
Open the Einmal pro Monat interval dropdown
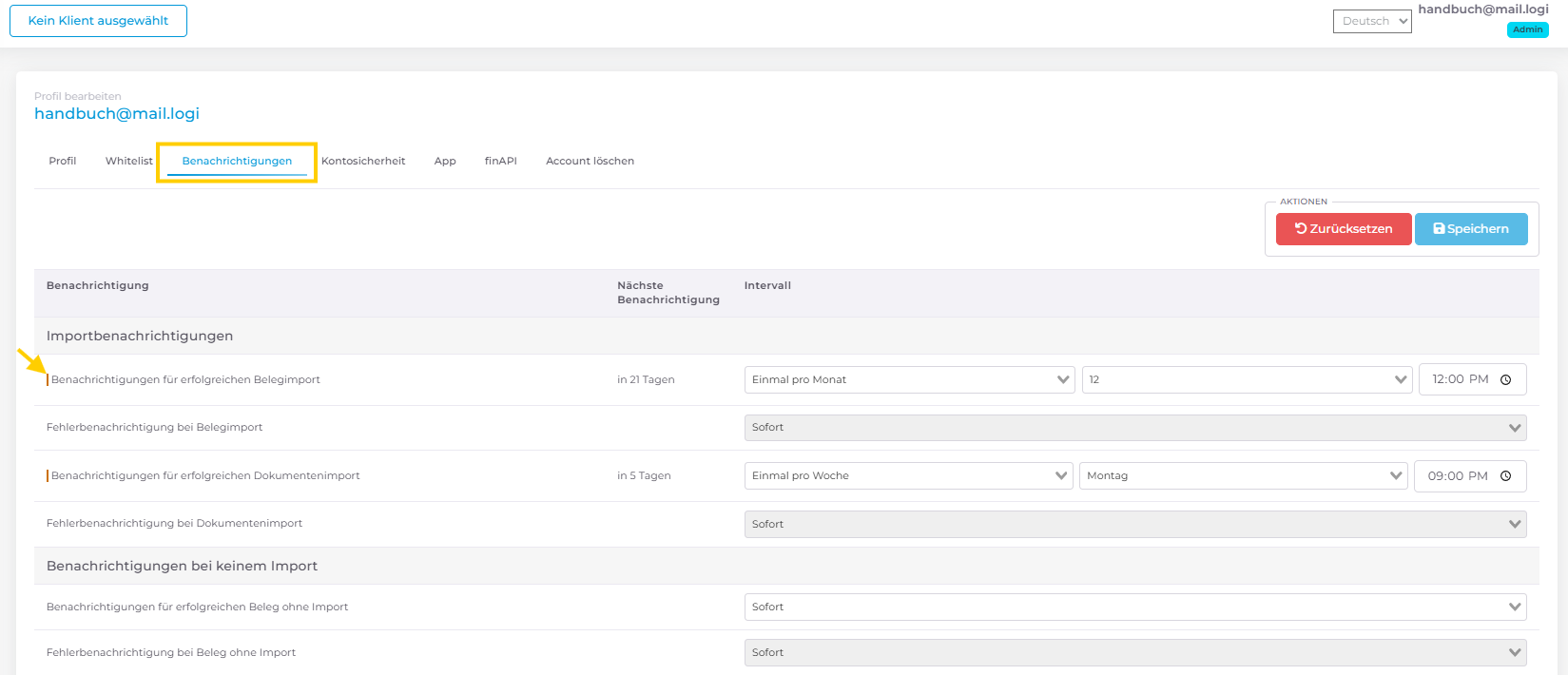pos(908,379)
